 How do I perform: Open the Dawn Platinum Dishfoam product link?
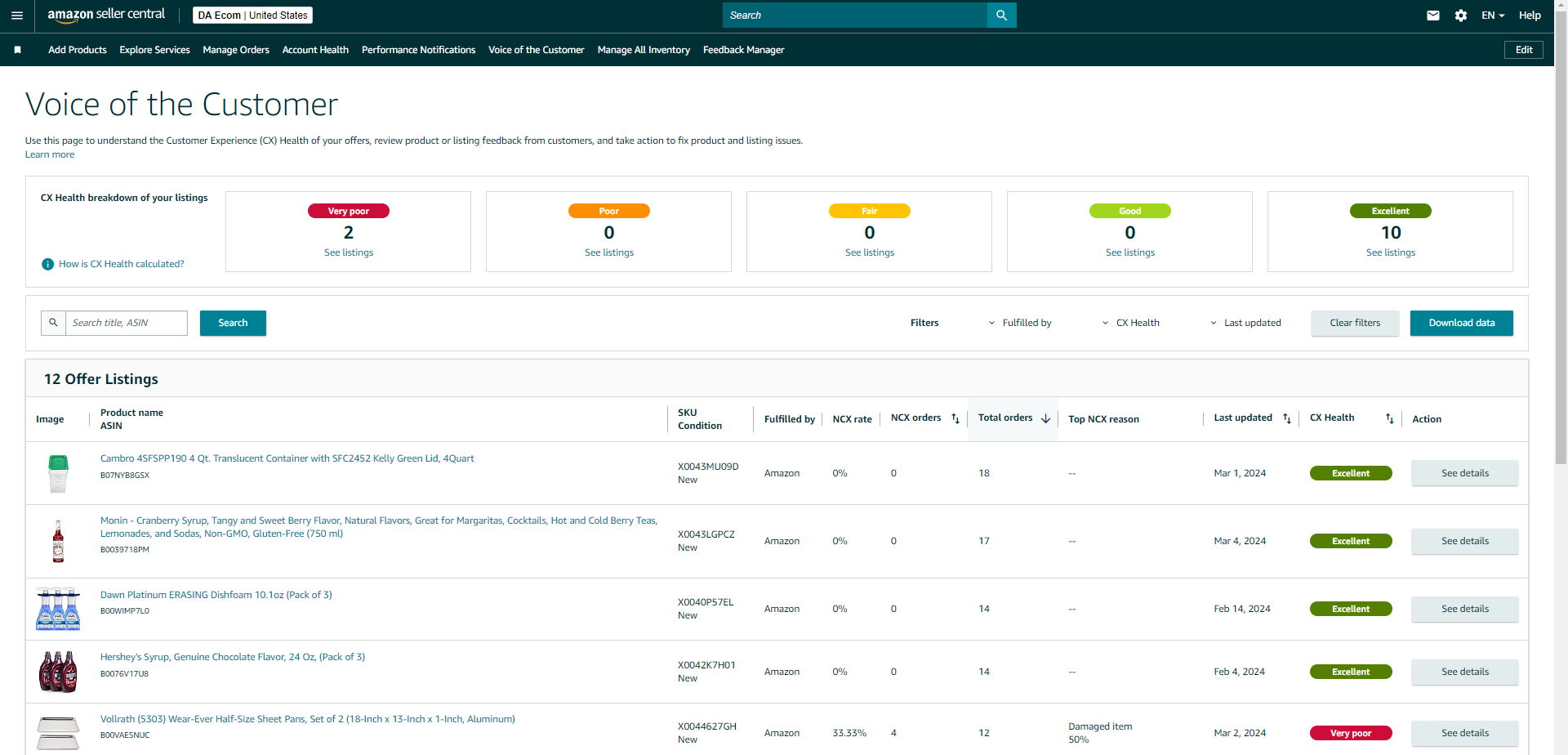click(x=216, y=595)
